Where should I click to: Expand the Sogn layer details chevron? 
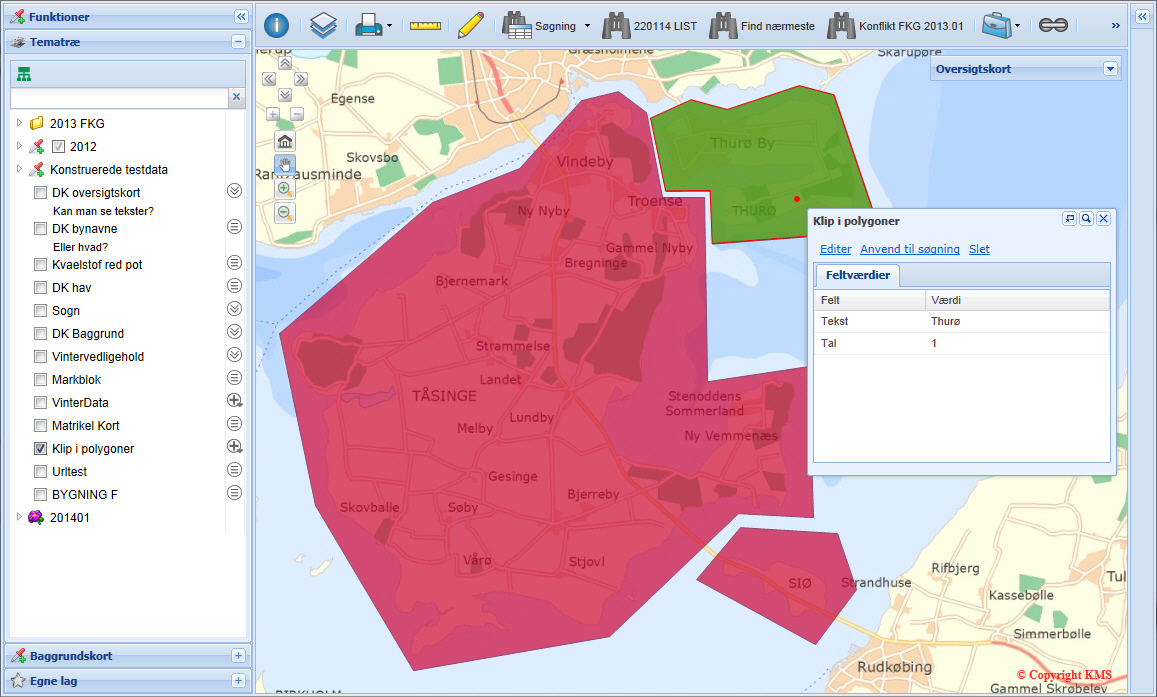point(235,308)
